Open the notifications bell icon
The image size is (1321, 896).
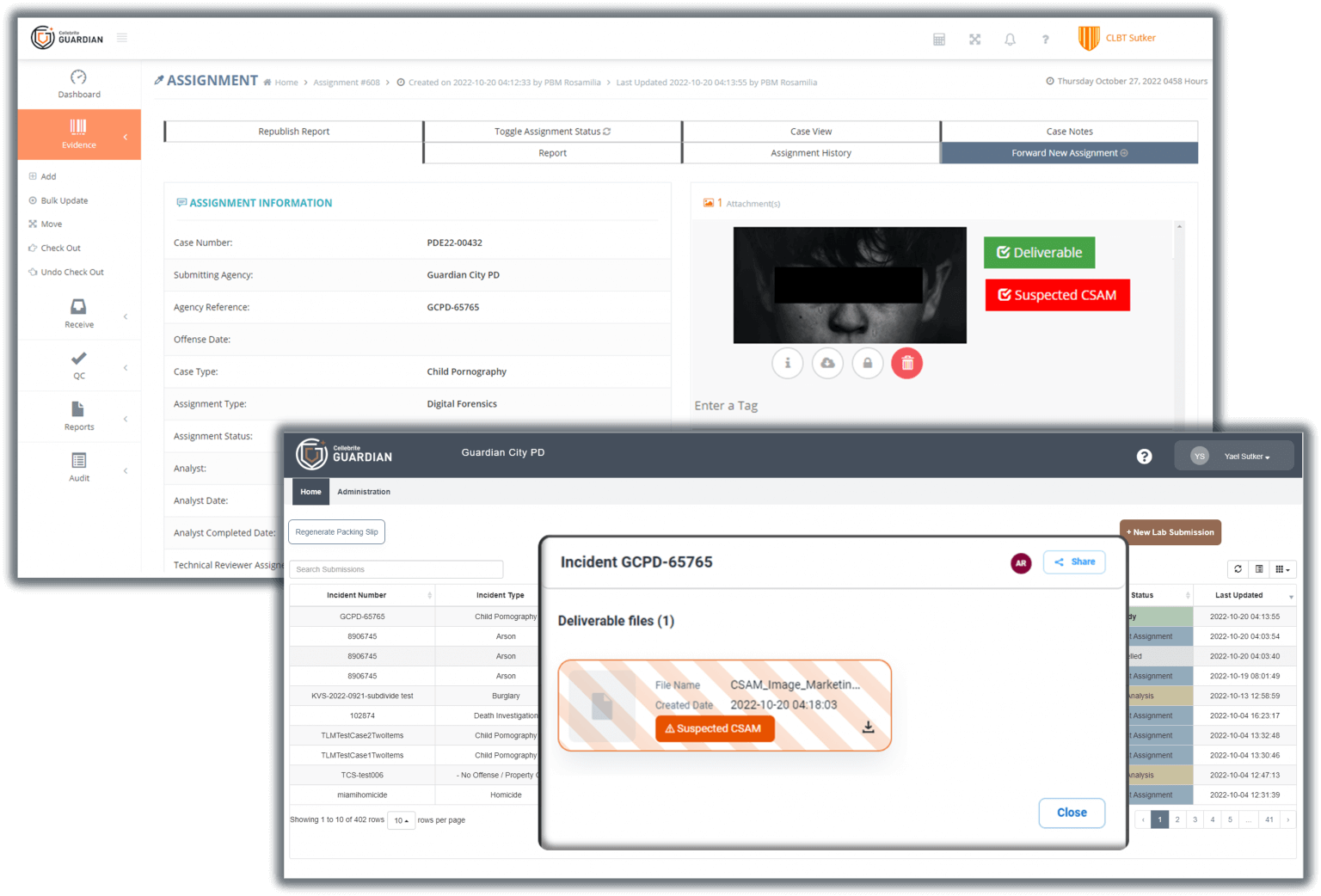click(x=1010, y=39)
